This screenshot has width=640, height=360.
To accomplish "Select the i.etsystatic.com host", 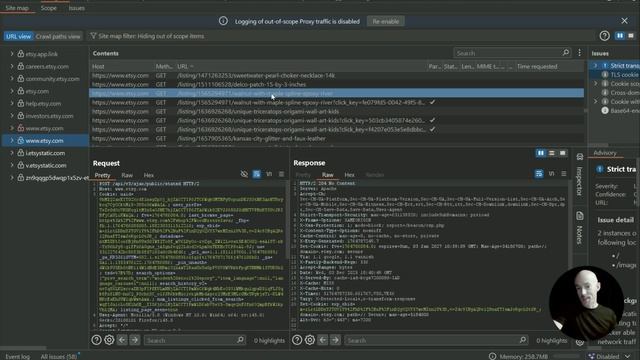I will tap(45, 153).
